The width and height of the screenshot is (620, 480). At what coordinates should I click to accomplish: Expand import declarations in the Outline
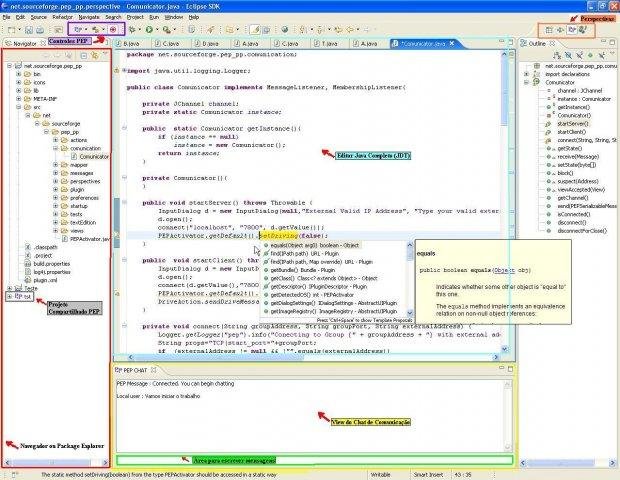pyautogui.click(x=526, y=74)
